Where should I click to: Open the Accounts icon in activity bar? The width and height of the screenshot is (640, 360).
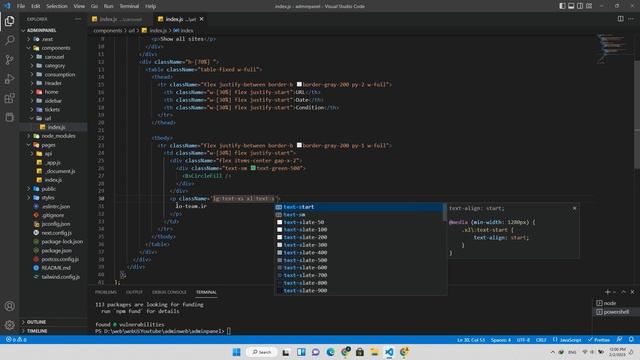9,306
